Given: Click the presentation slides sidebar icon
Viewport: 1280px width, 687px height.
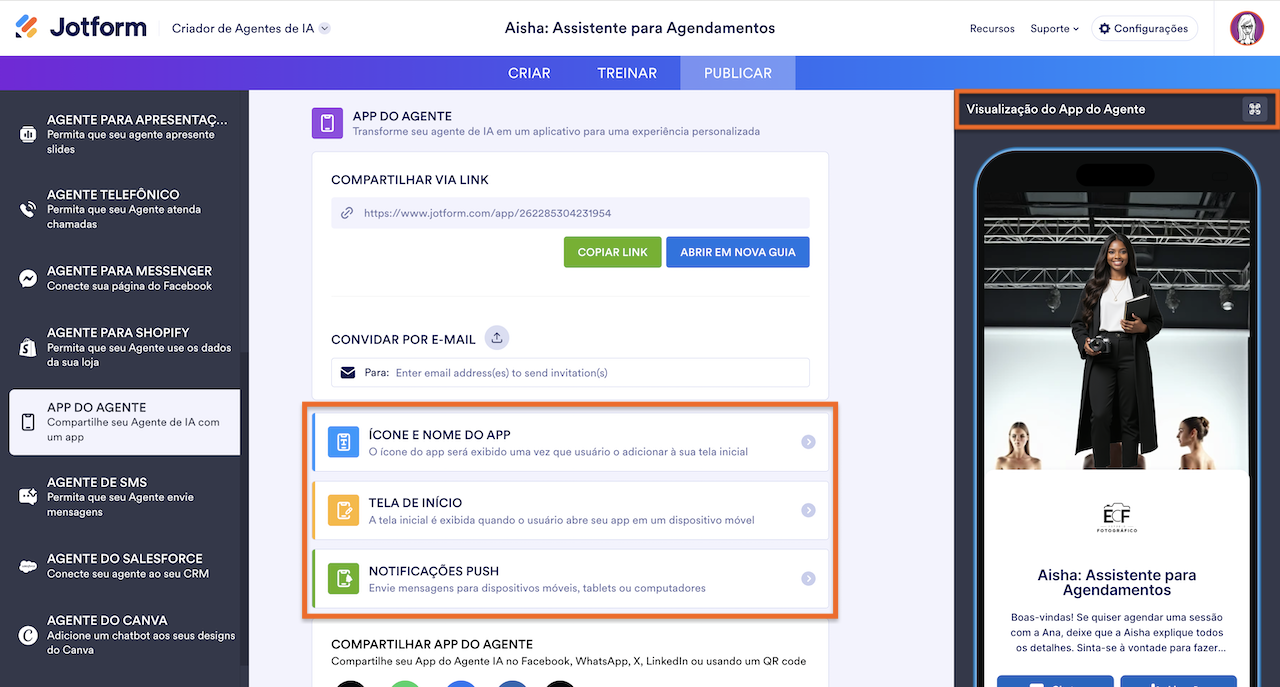Looking at the screenshot, I should click(x=28, y=134).
